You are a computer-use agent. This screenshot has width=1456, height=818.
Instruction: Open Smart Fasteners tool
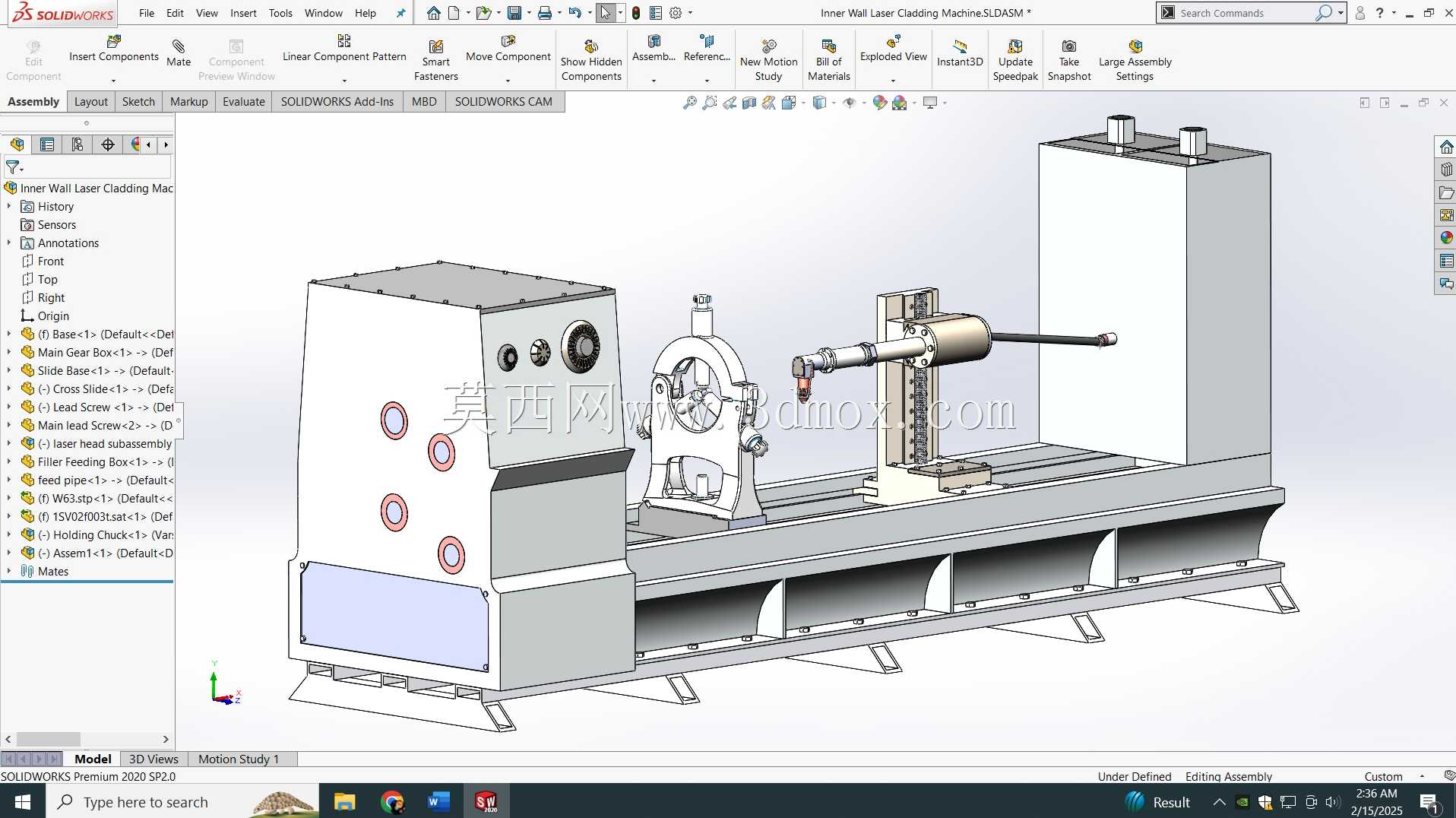(435, 60)
